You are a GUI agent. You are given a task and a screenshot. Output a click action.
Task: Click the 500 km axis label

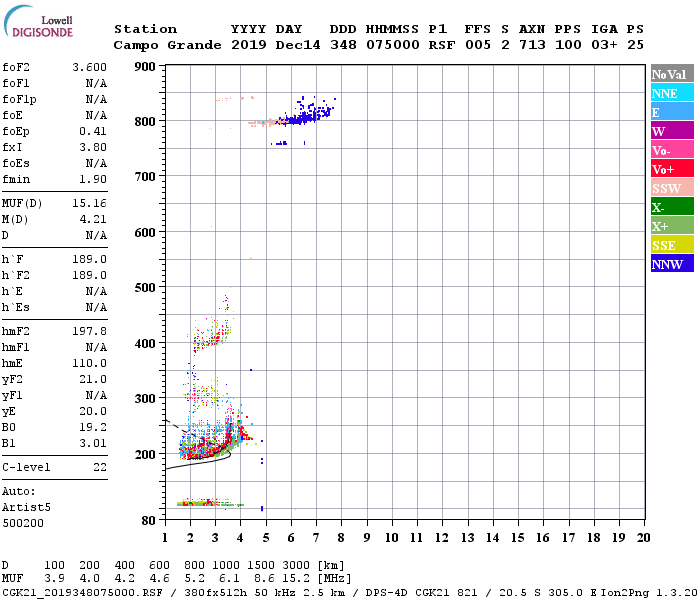(145, 288)
